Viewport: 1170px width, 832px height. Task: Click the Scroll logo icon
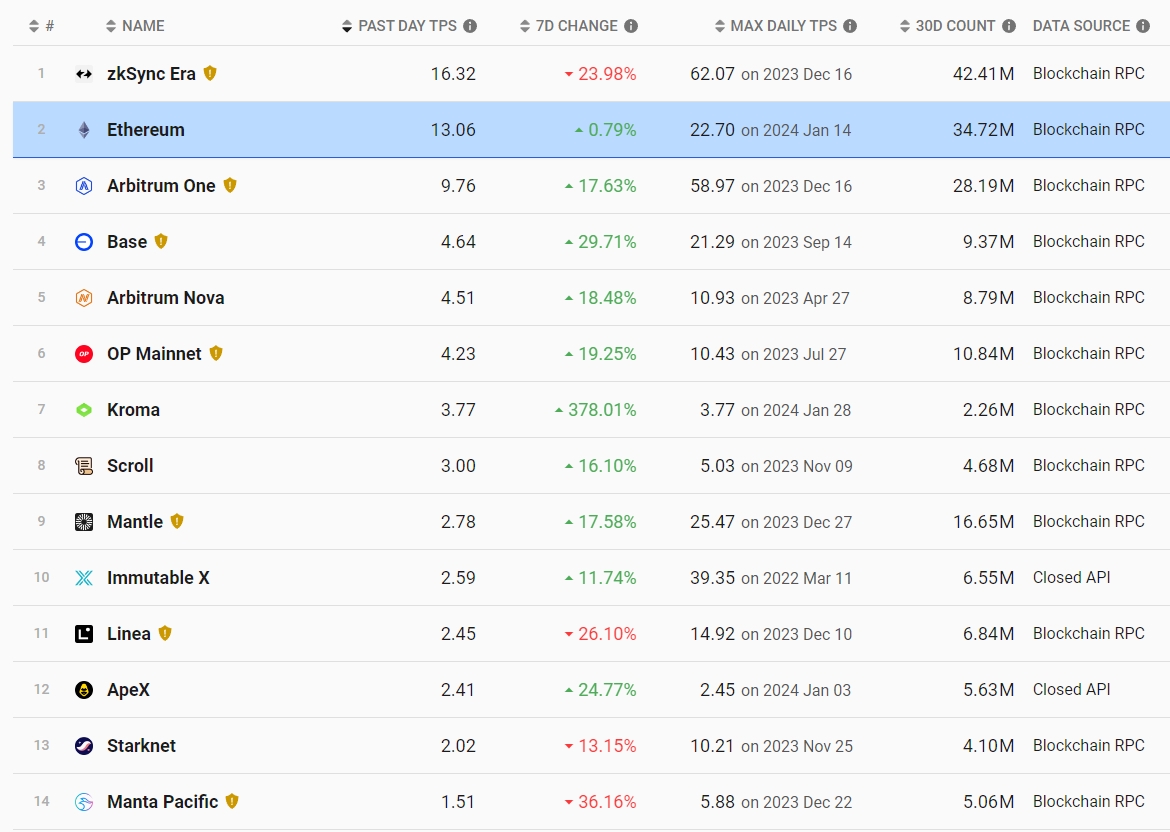tap(84, 466)
